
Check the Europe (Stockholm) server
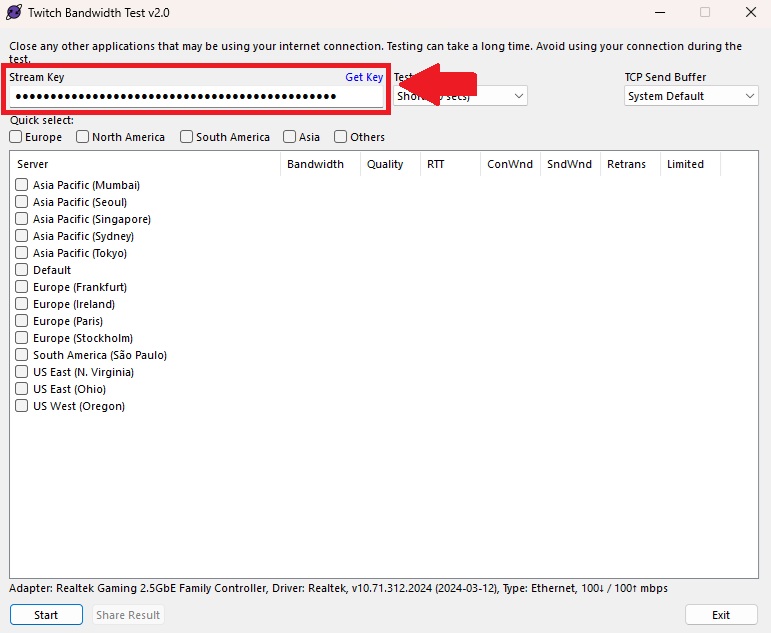(22, 338)
